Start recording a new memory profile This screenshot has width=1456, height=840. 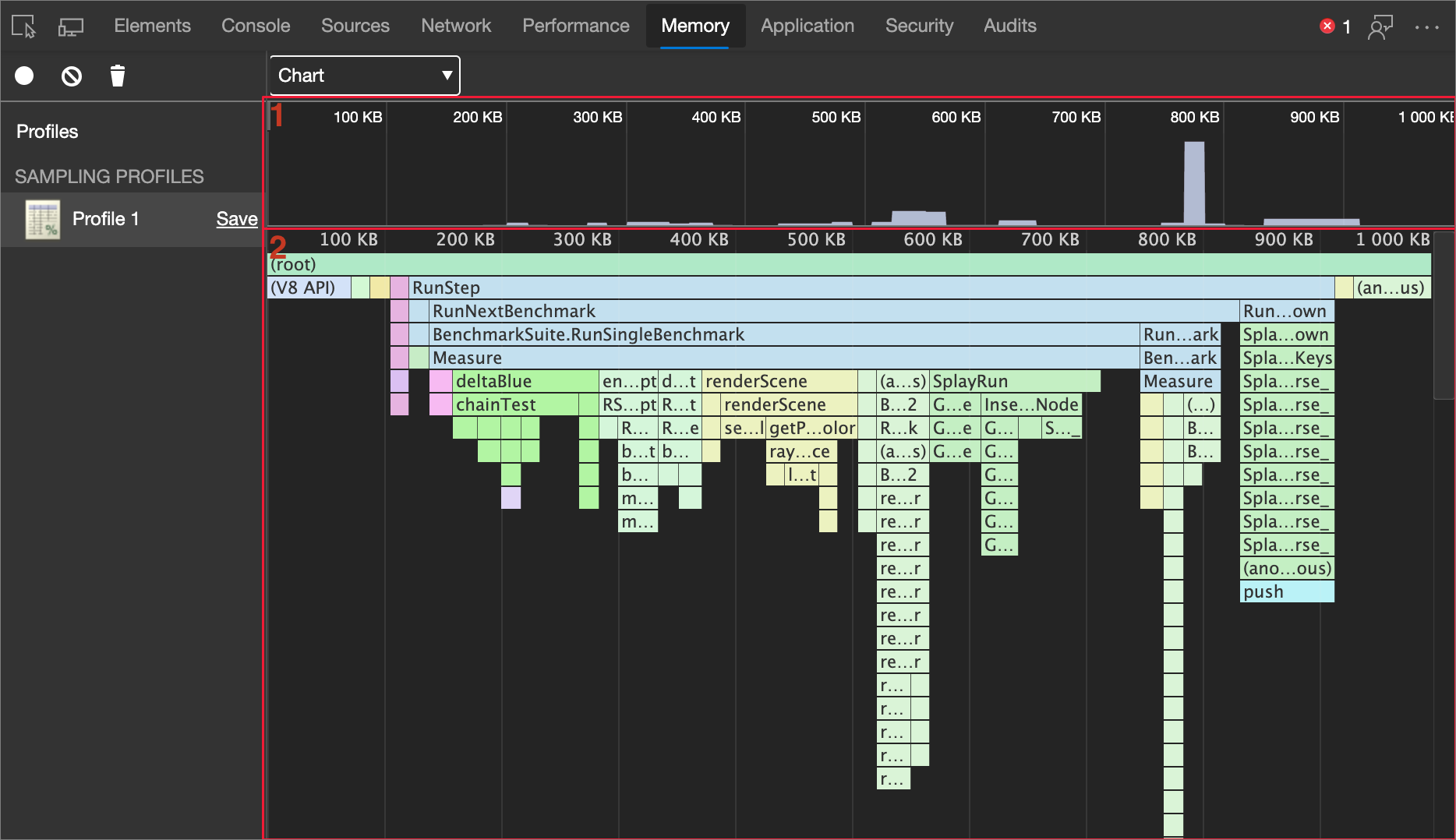pyautogui.click(x=24, y=76)
